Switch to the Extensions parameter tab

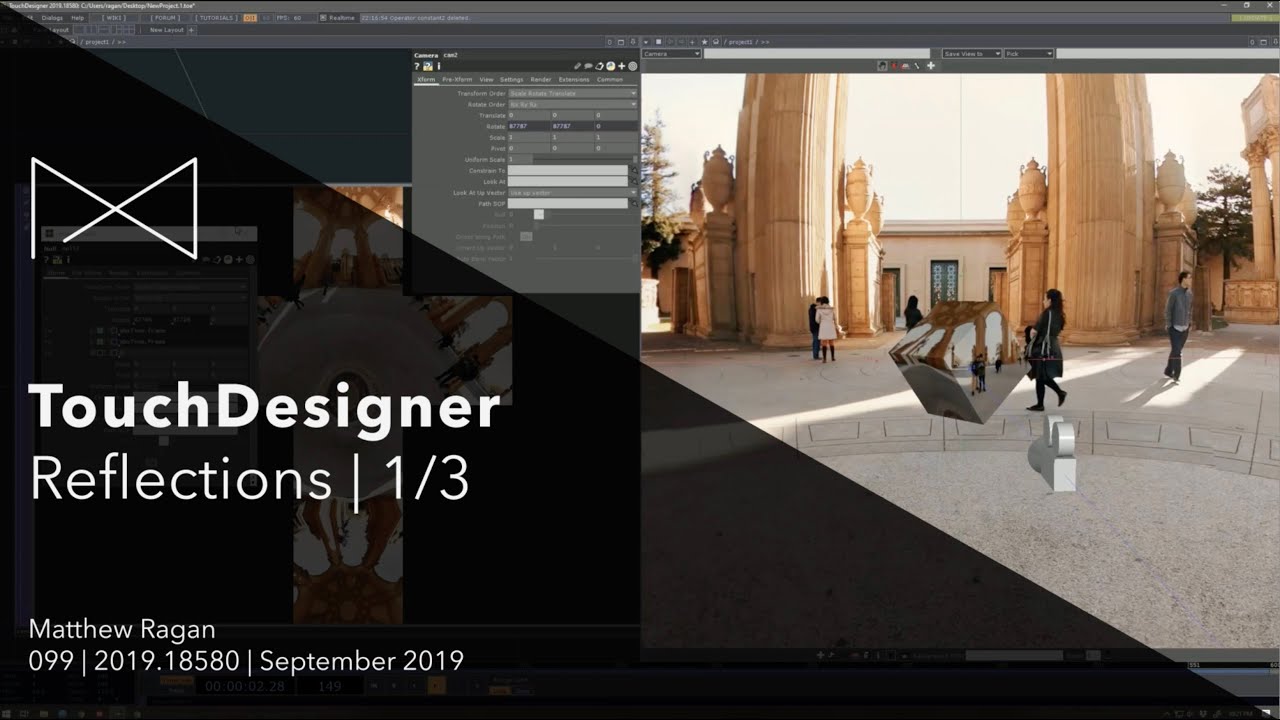coord(574,79)
